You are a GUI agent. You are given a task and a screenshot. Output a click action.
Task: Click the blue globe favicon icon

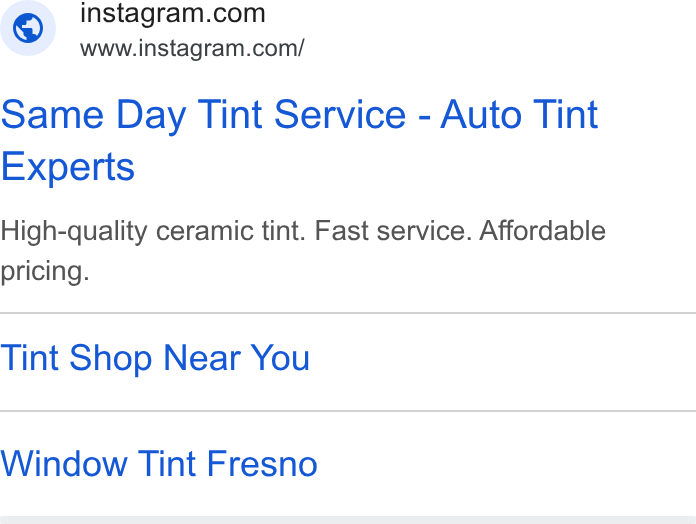pos(28,28)
